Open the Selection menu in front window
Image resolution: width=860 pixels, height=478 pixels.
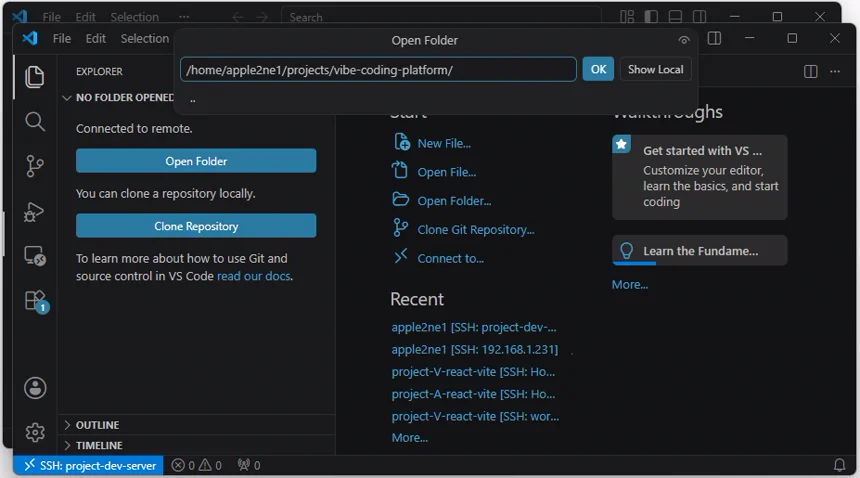click(145, 38)
